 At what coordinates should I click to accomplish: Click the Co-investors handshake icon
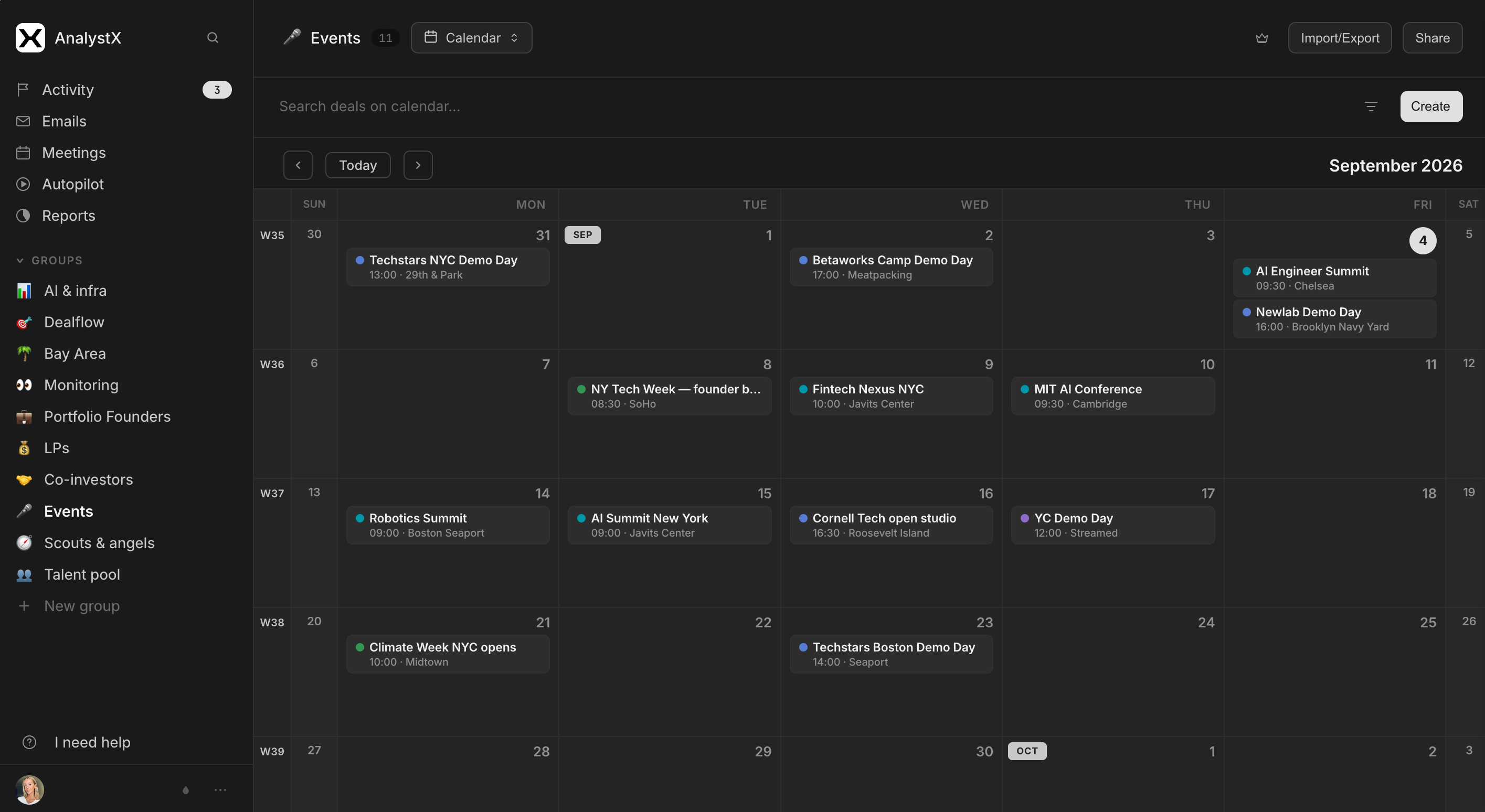24,479
